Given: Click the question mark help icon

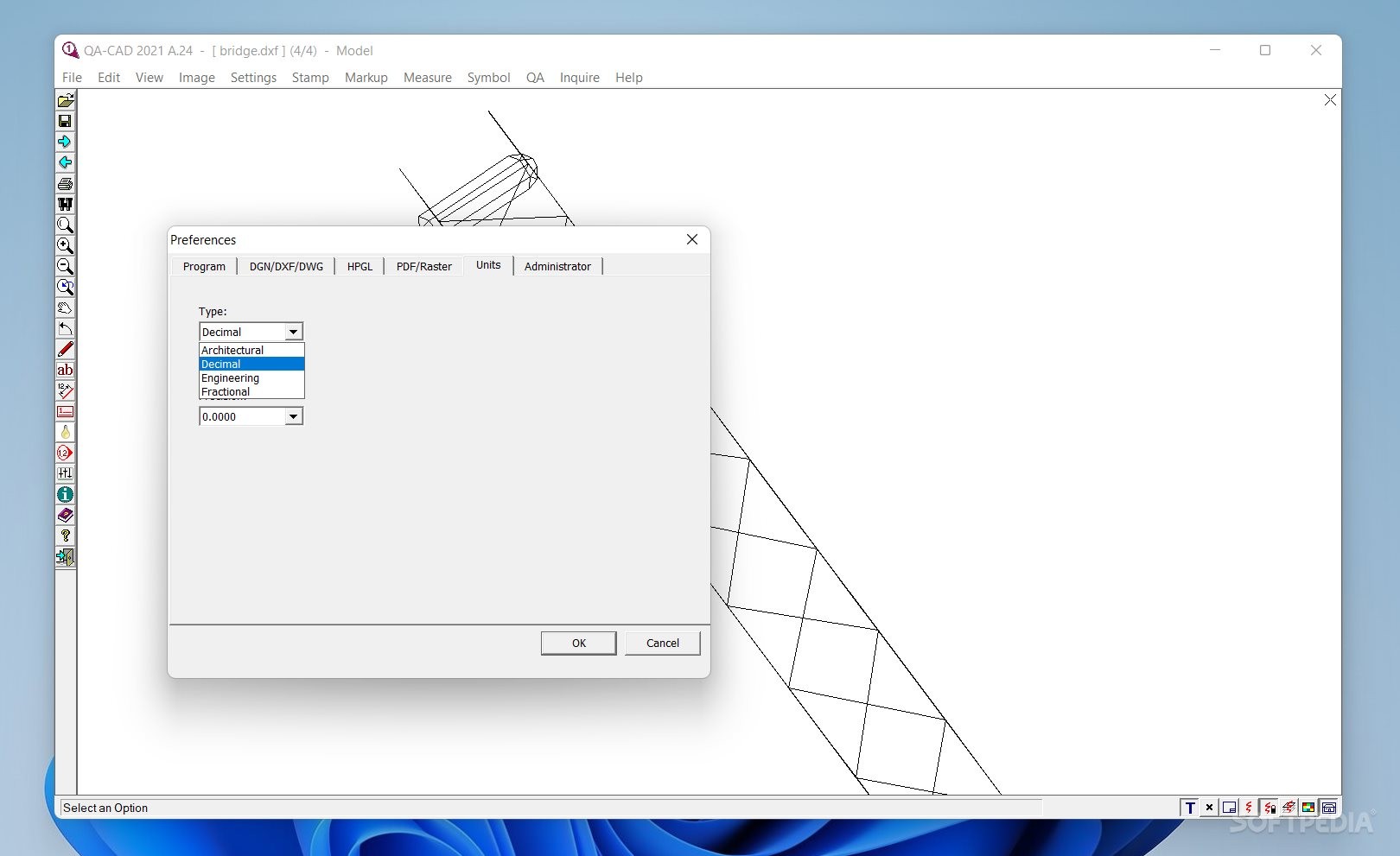Looking at the screenshot, I should coord(65,536).
